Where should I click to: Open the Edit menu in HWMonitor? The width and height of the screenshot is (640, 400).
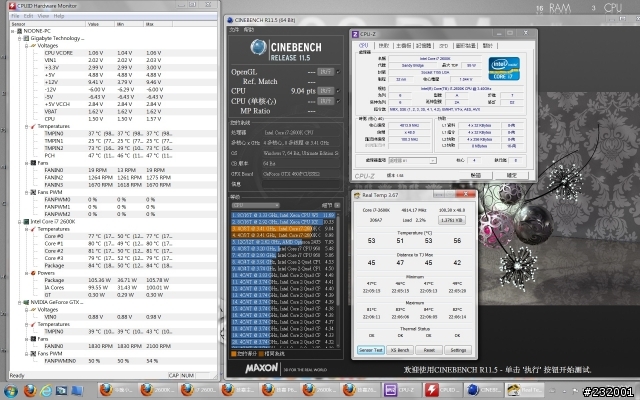(x=29, y=16)
